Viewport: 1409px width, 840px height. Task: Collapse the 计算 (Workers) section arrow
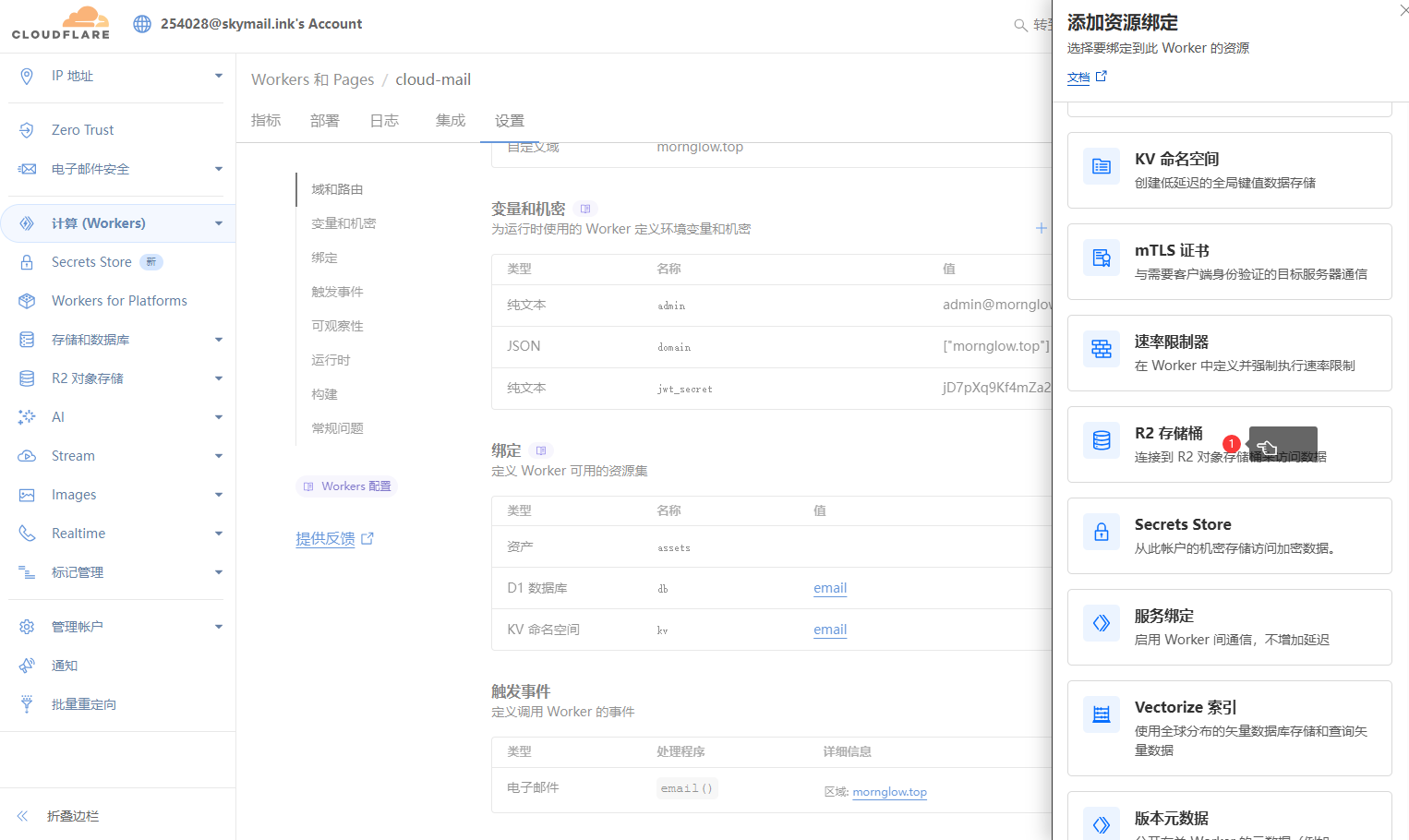click(x=219, y=223)
